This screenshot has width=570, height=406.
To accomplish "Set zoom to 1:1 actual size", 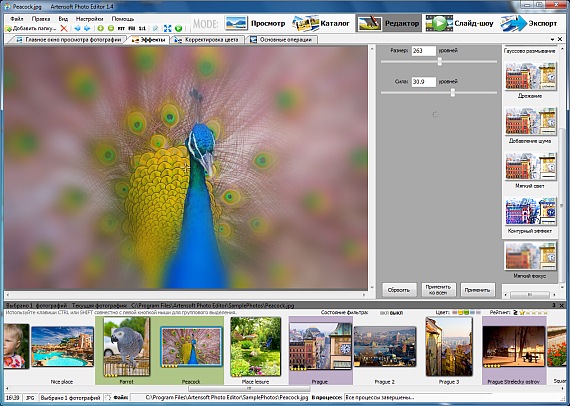I will 142,28.
